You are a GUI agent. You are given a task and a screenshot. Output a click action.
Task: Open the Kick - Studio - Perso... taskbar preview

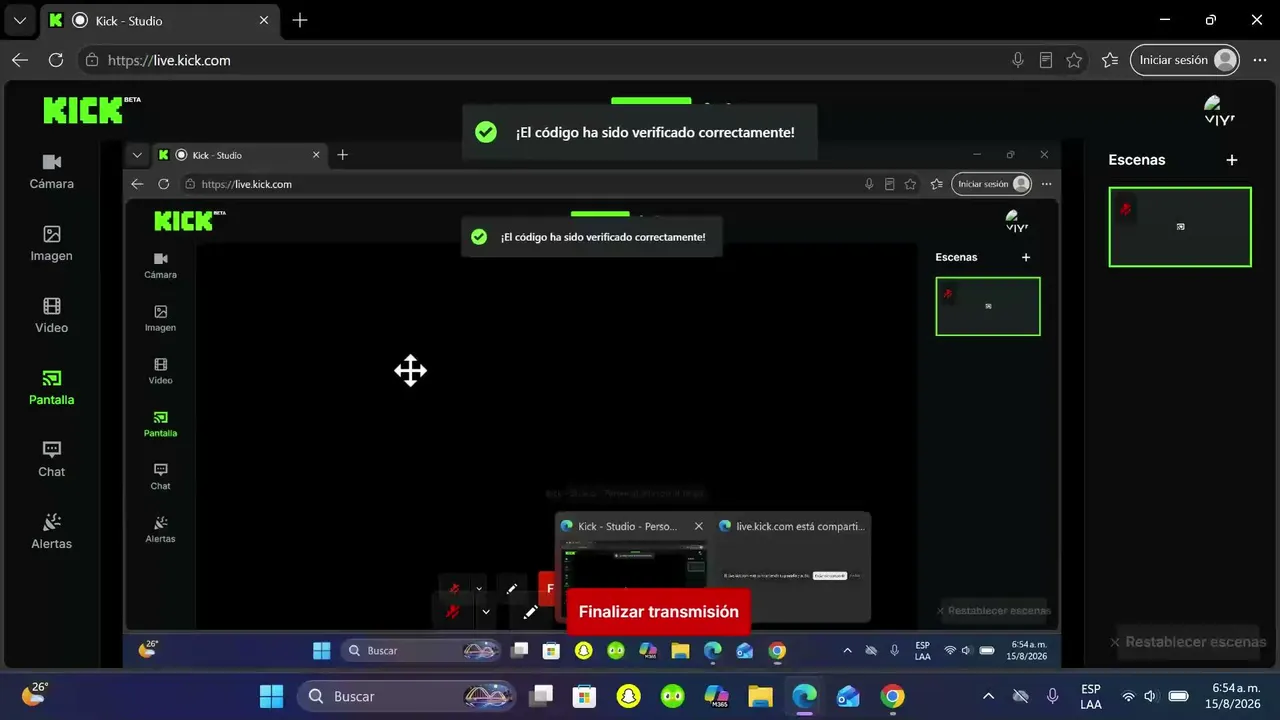click(x=633, y=569)
